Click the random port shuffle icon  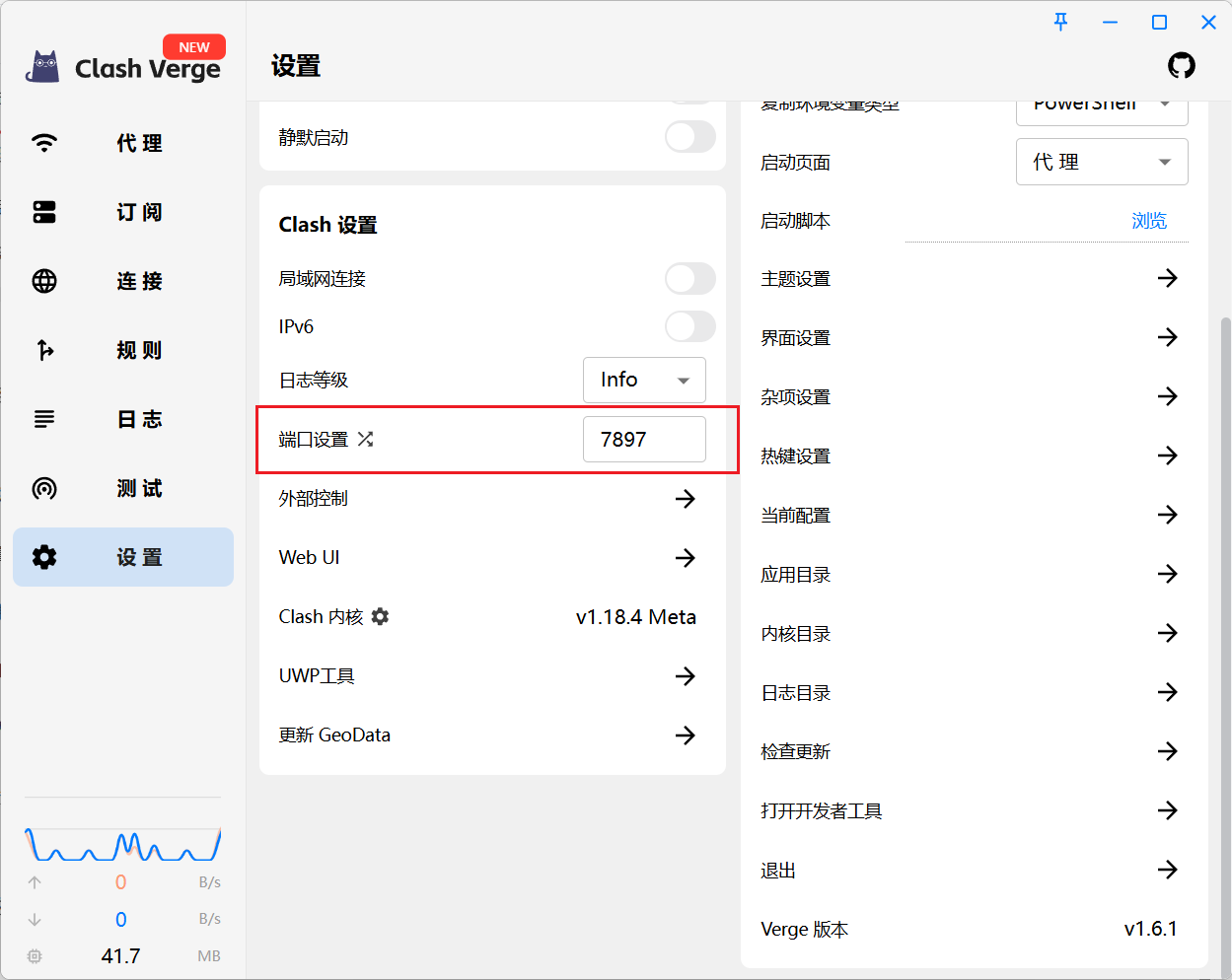coord(366,439)
